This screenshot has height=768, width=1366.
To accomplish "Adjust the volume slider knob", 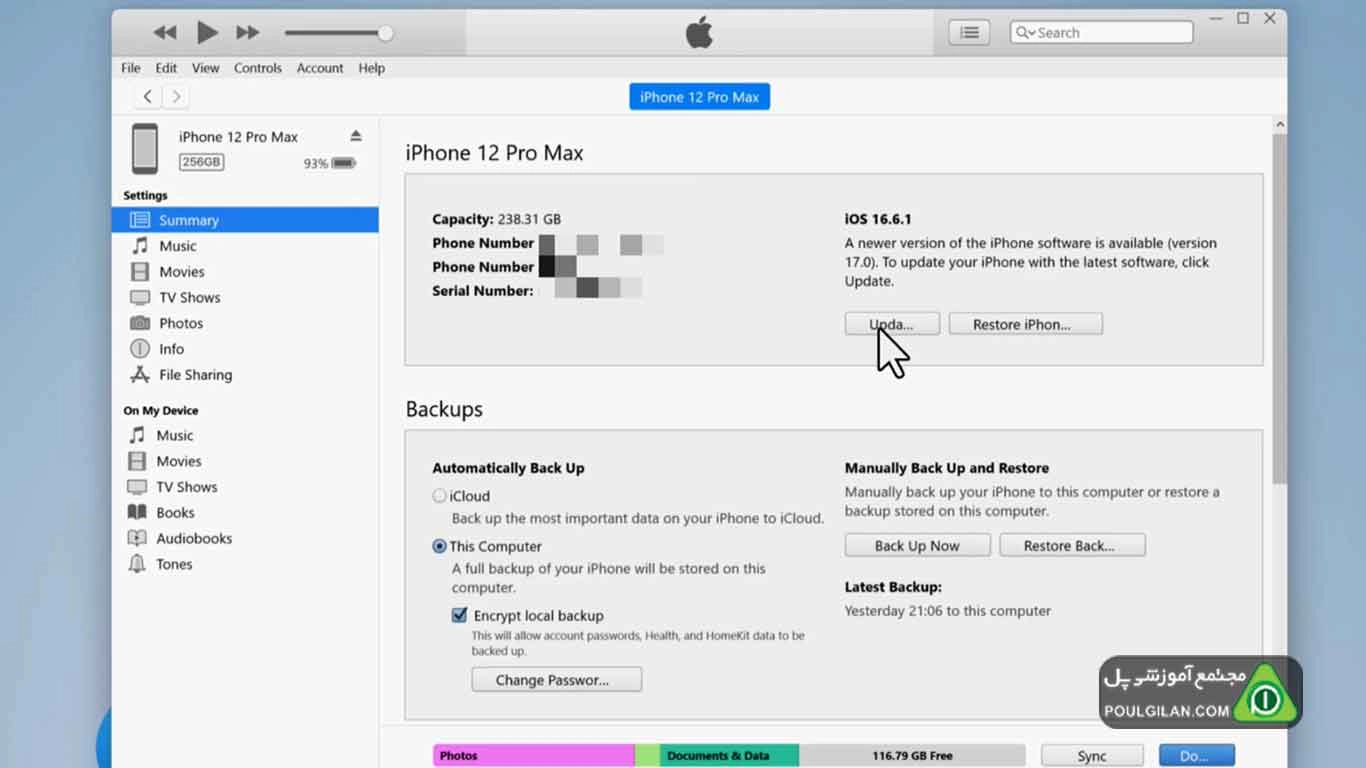I will pos(385,33).
